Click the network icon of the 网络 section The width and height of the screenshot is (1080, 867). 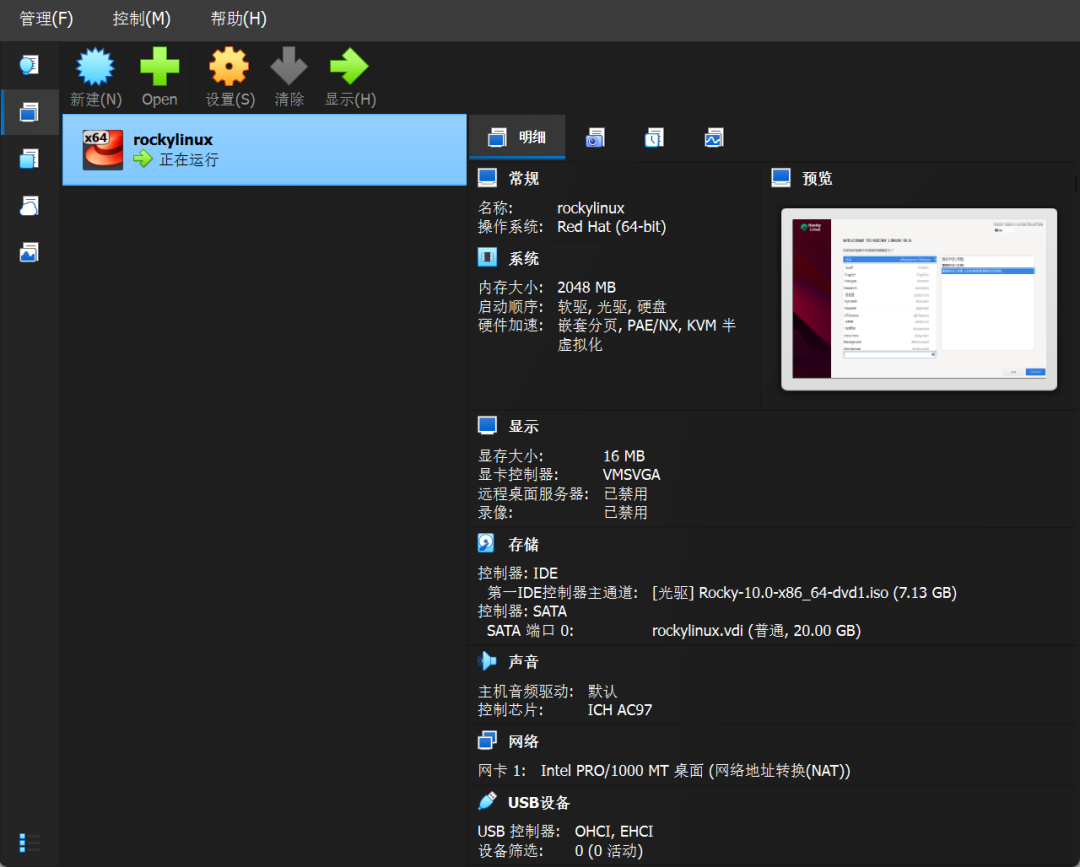click(487, 741)
